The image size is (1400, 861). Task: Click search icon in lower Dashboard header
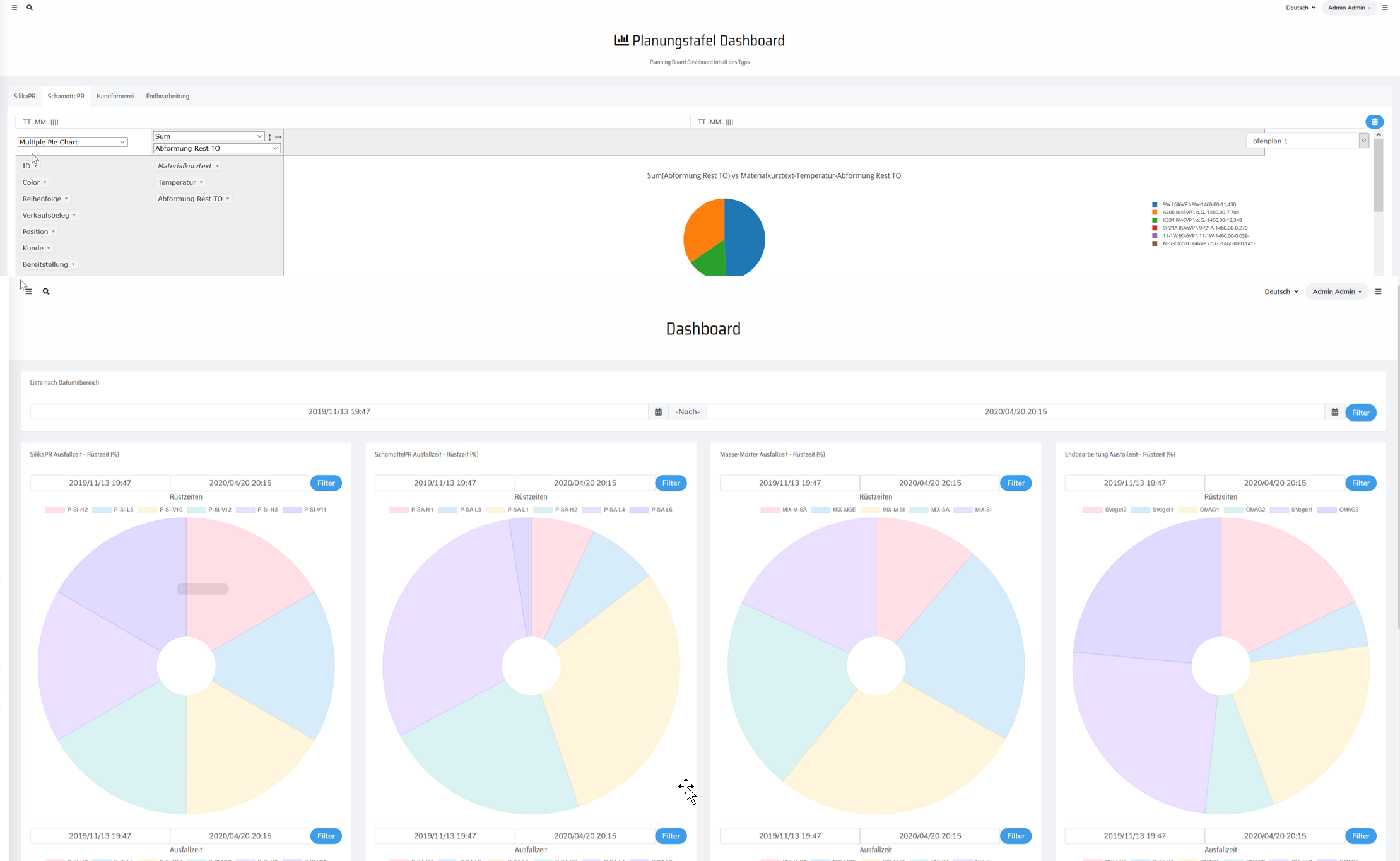(x=46, y=291)
